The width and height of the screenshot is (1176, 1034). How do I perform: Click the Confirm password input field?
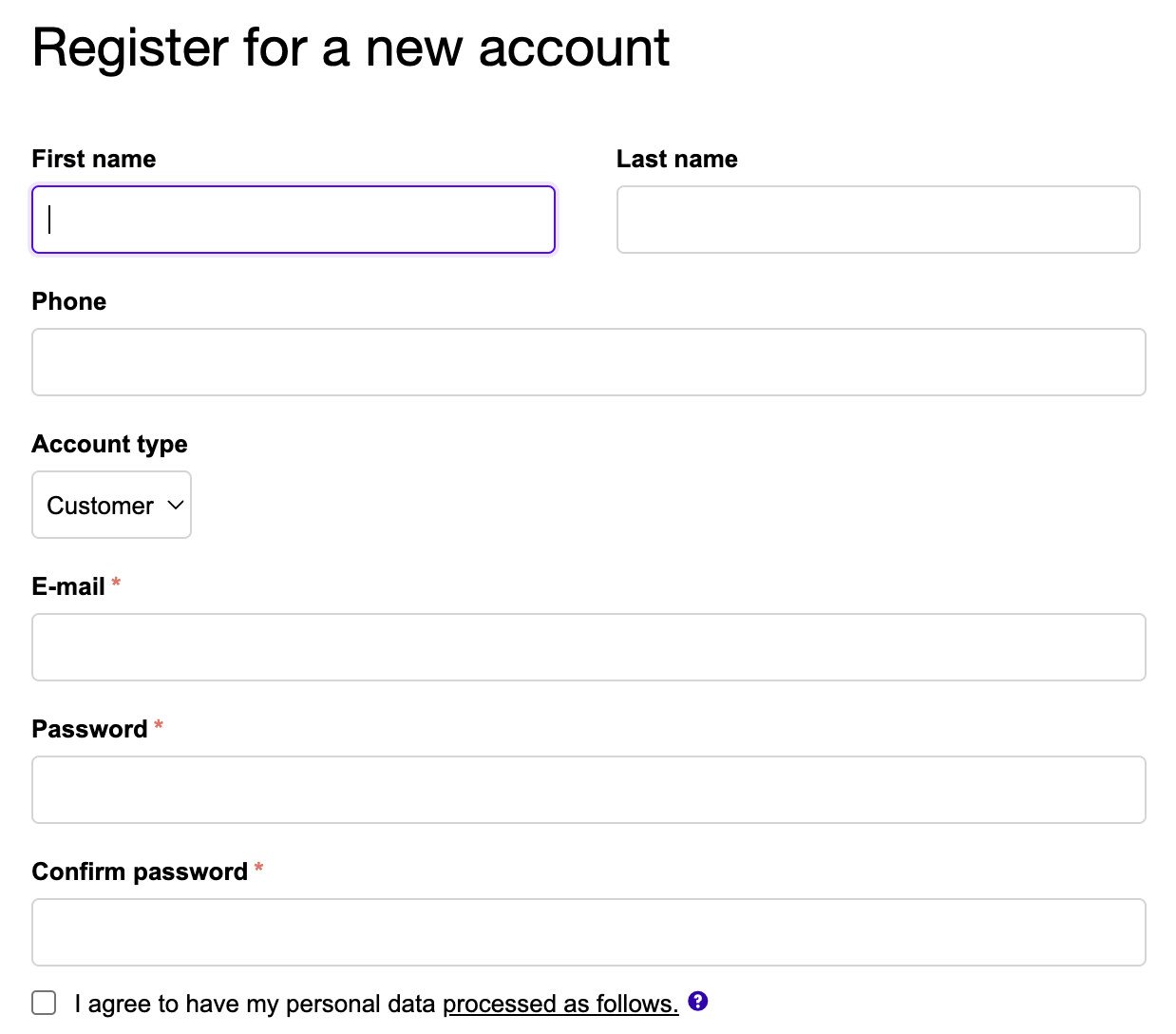[x=588, y=932]
